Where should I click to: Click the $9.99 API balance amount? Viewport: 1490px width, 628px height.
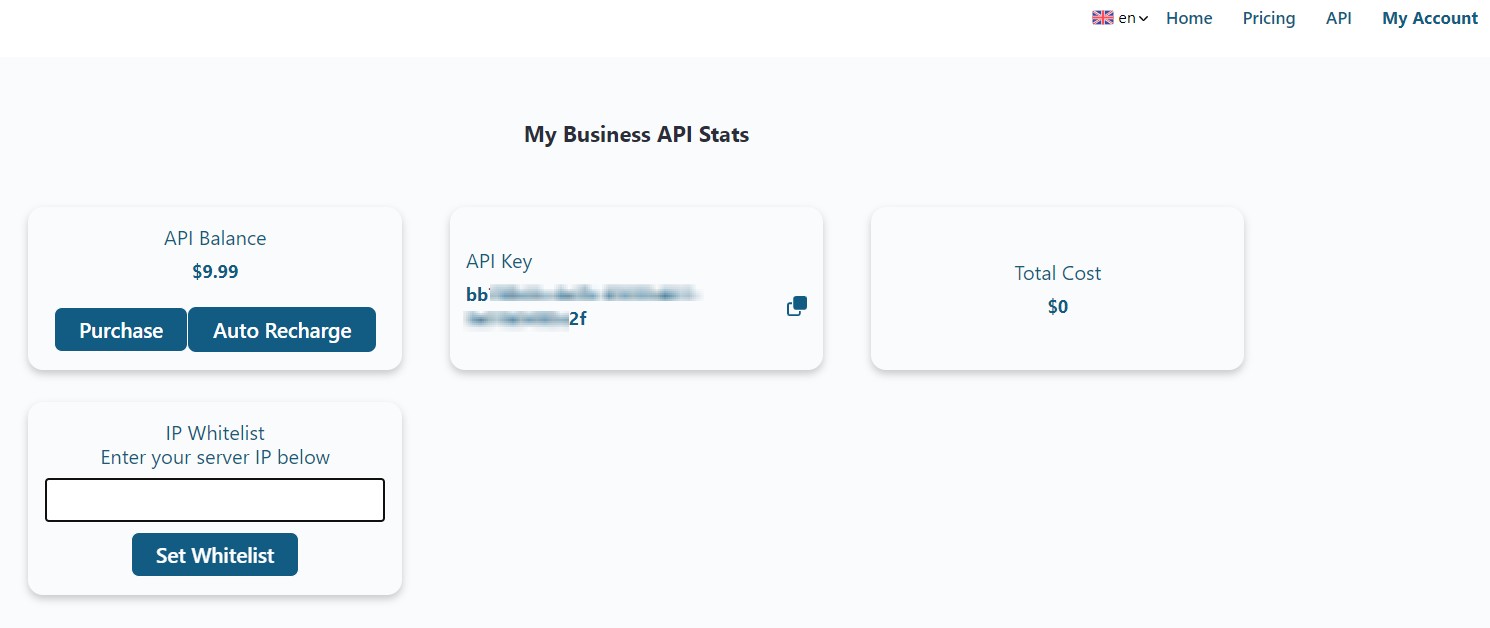click(x=215, y=271)
